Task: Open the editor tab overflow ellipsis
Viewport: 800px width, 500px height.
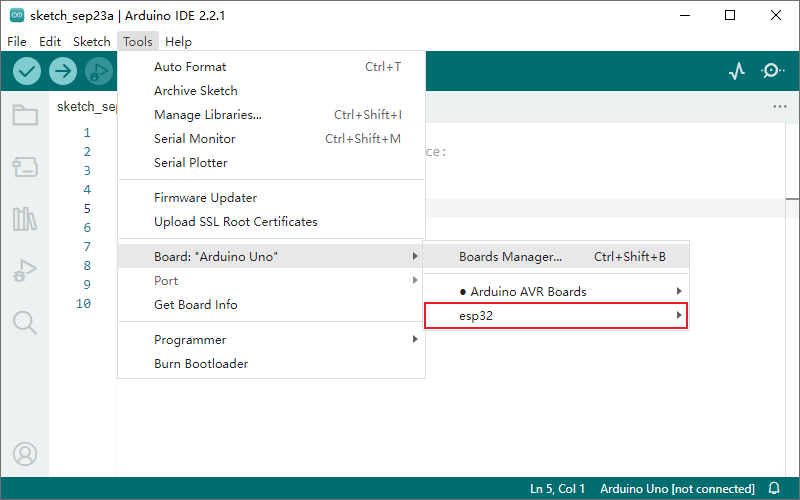Action: 780,106
